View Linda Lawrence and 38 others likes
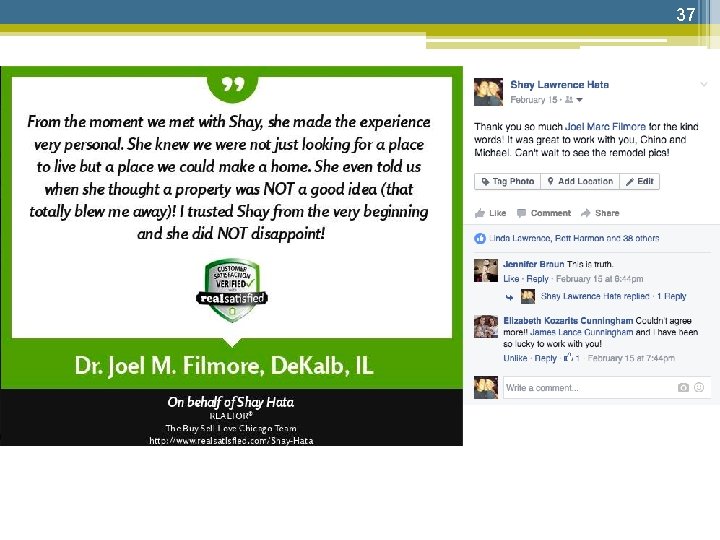 [x=574, y=238]
